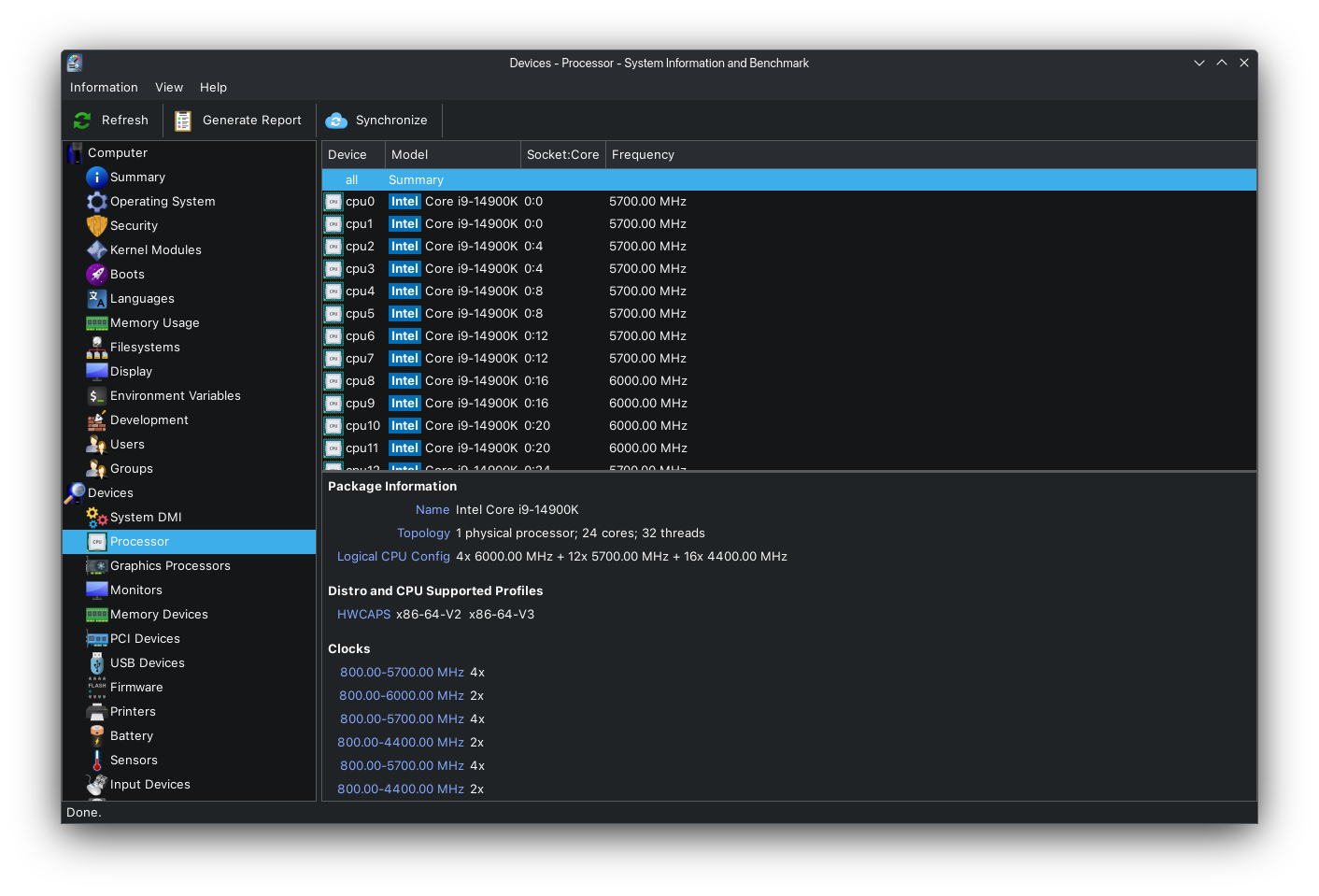Click the Synchronize button label
This screenshot has height=896, width=1319.
(391, 121)
